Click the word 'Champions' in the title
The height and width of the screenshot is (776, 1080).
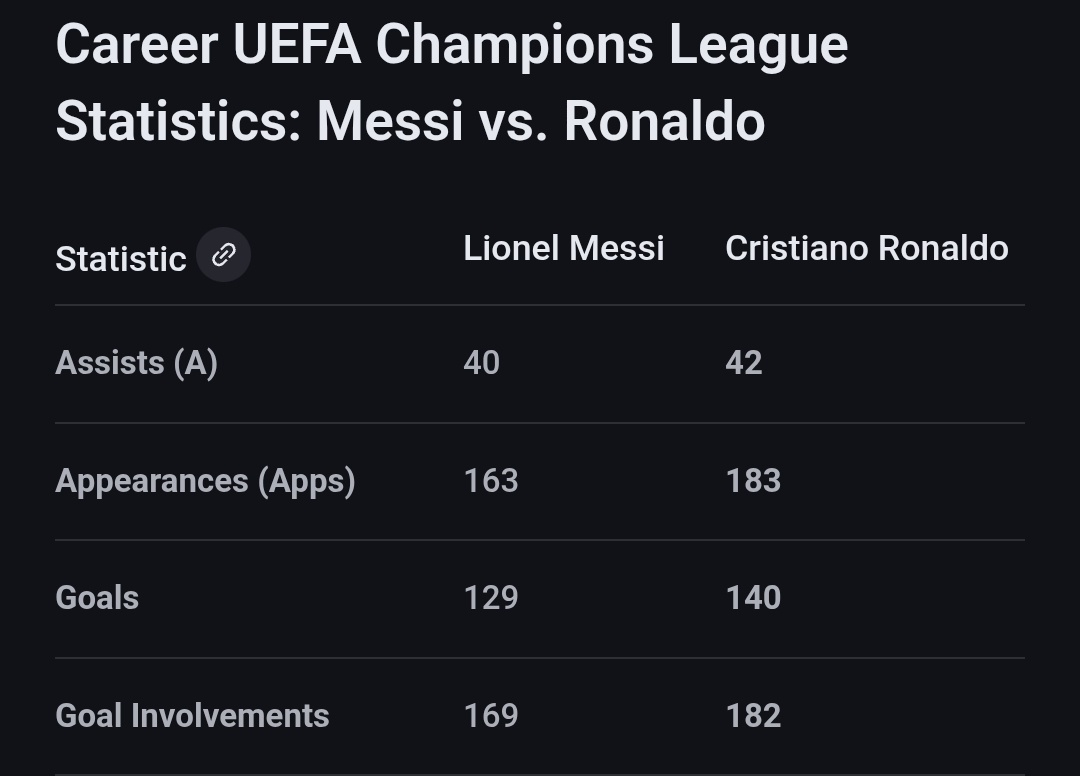tap(515, 45)
